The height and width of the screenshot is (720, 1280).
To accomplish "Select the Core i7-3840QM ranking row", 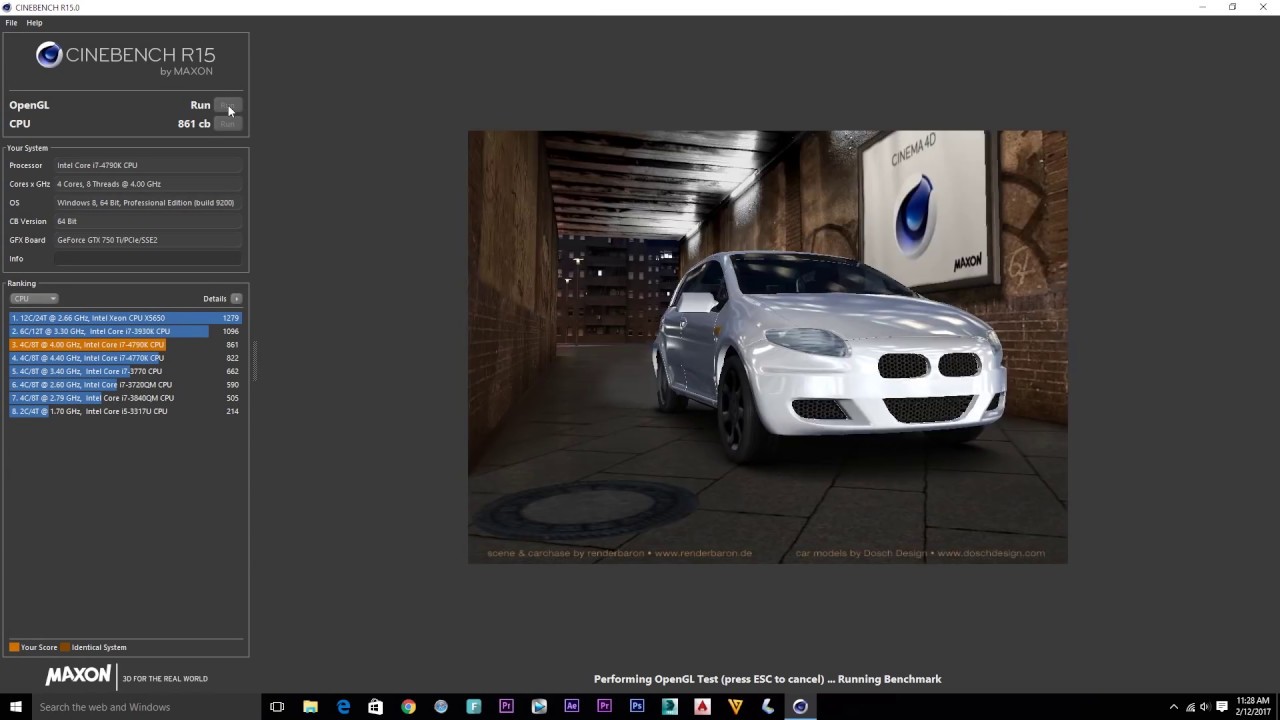I will [x=125, y=398].
